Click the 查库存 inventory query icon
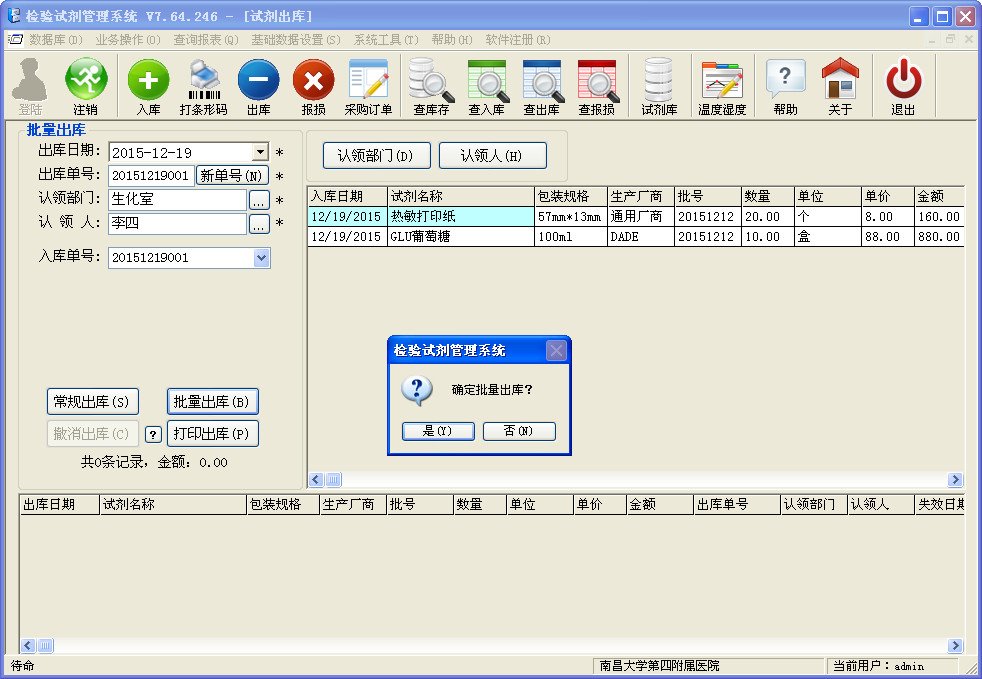 (x=431, y=86)
